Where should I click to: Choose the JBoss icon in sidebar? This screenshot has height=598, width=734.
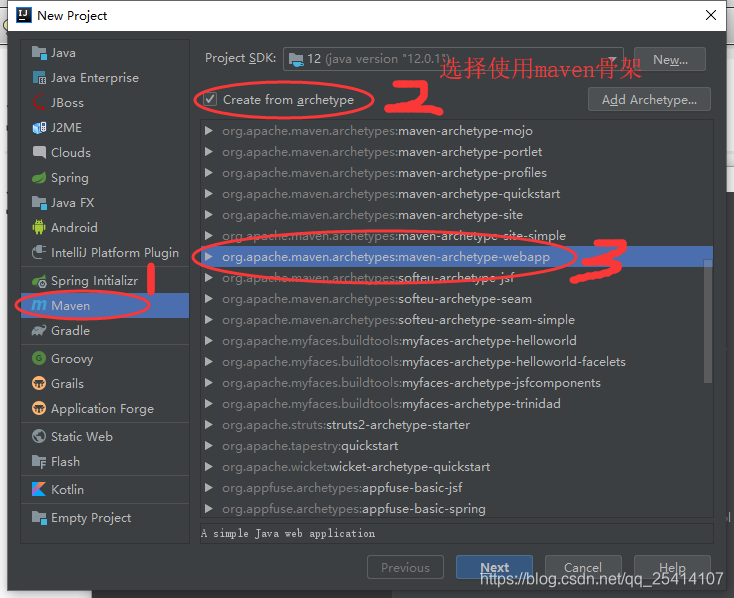pos(39,103)
